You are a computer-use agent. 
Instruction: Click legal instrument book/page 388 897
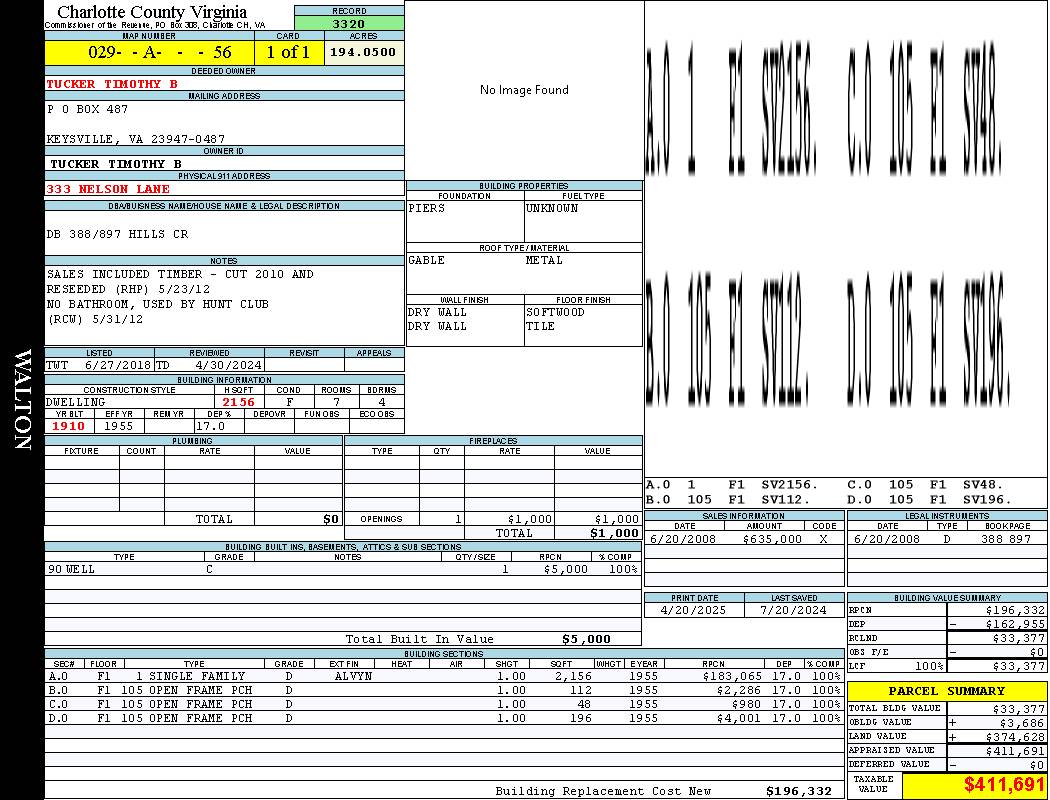(1006, 540)
